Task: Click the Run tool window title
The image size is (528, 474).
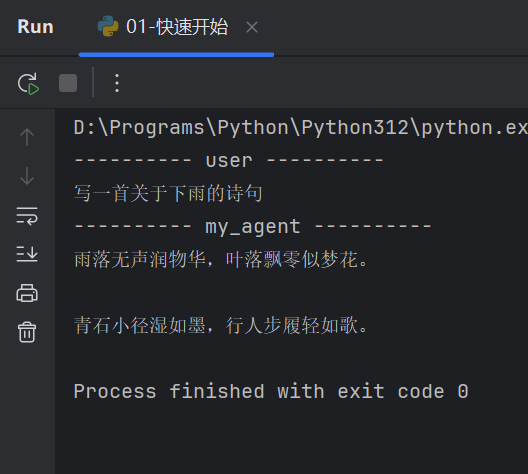Action: [35, 27]
